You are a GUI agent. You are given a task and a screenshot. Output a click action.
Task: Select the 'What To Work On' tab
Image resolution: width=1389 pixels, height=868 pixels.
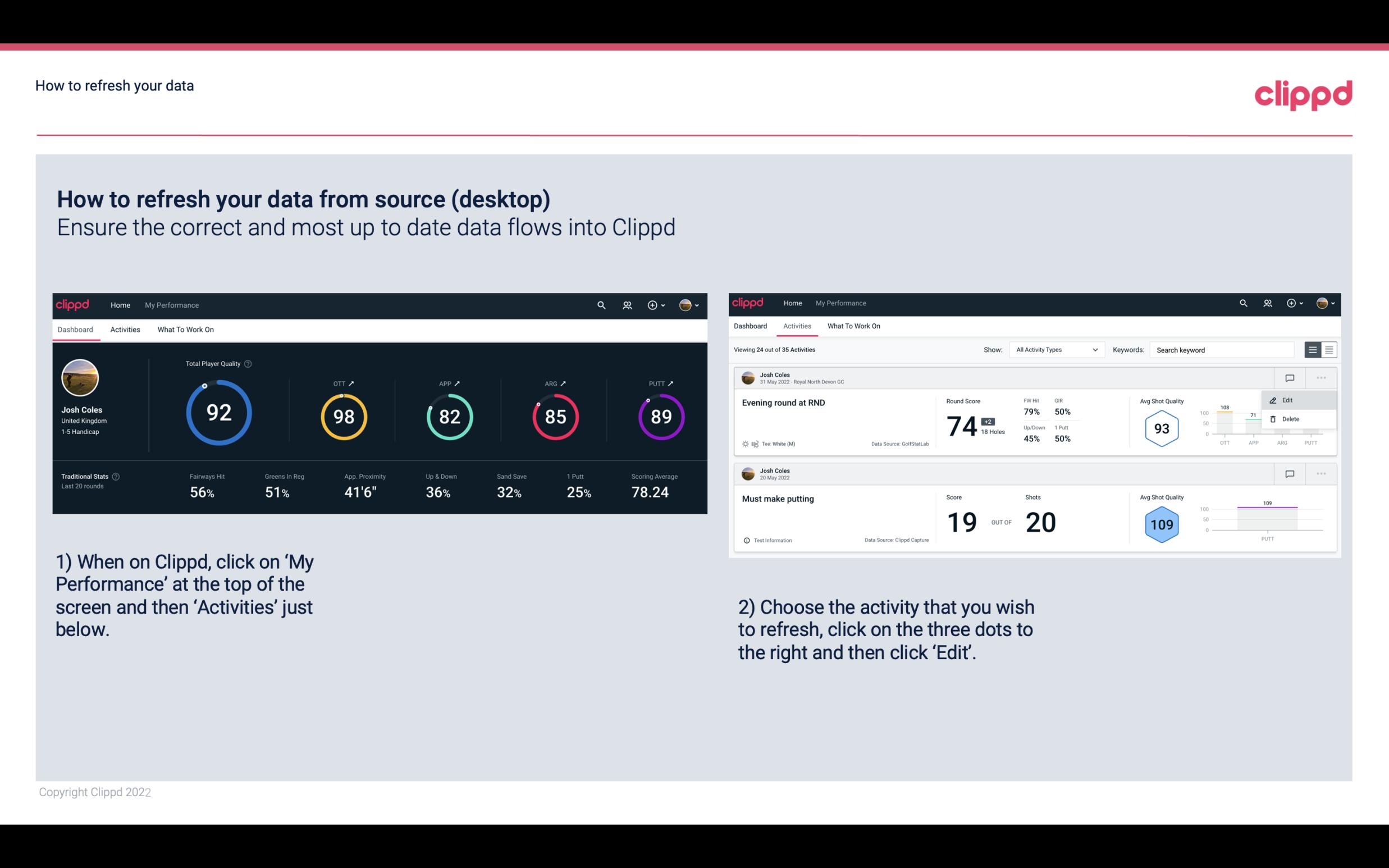[x=185, y=330]
